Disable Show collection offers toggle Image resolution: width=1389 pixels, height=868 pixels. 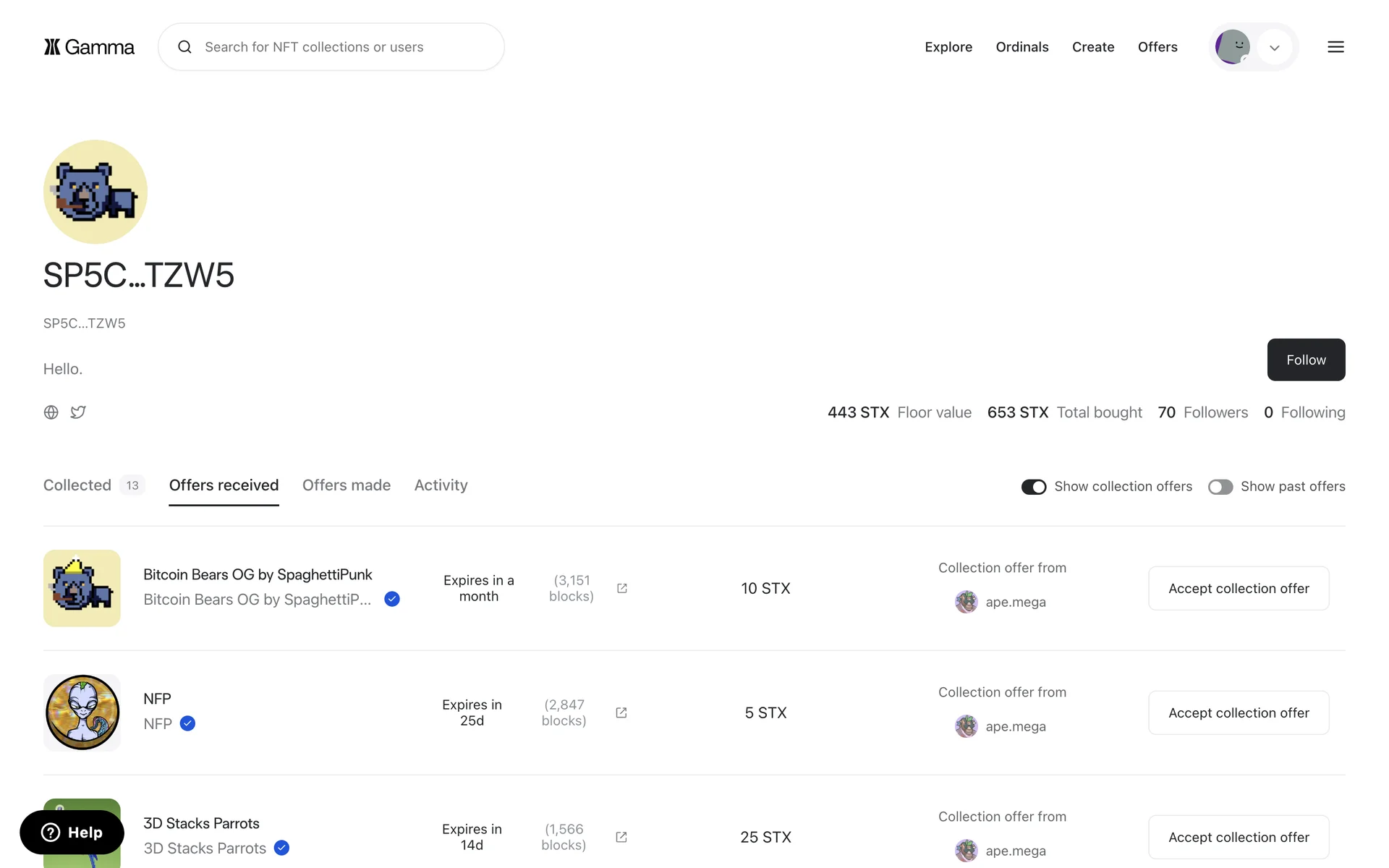pos(1034,487)
